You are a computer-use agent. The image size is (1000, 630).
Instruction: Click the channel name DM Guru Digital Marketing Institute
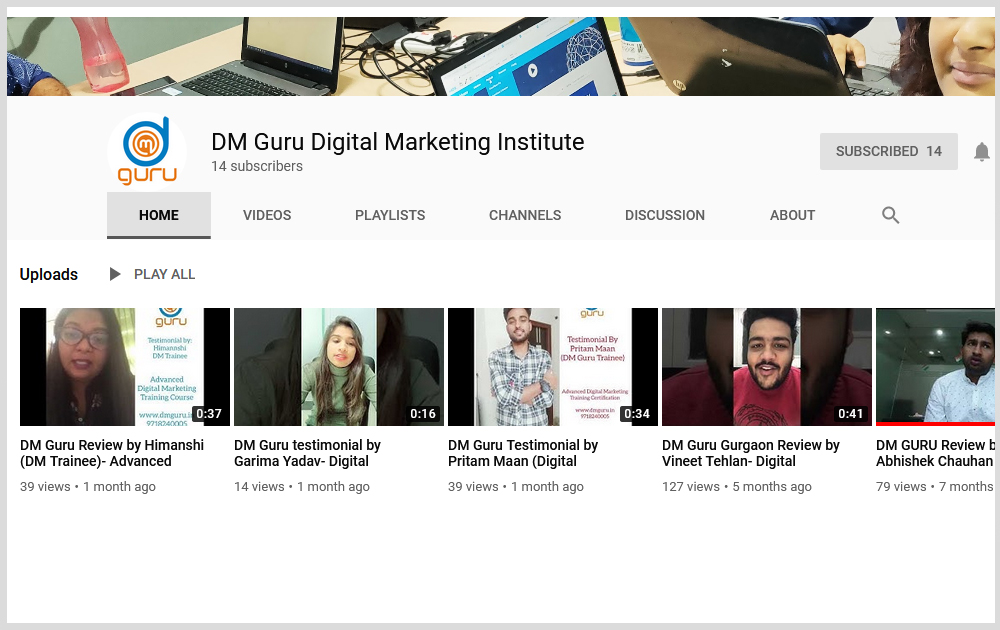pyautogui.click(x=397, y=142)
